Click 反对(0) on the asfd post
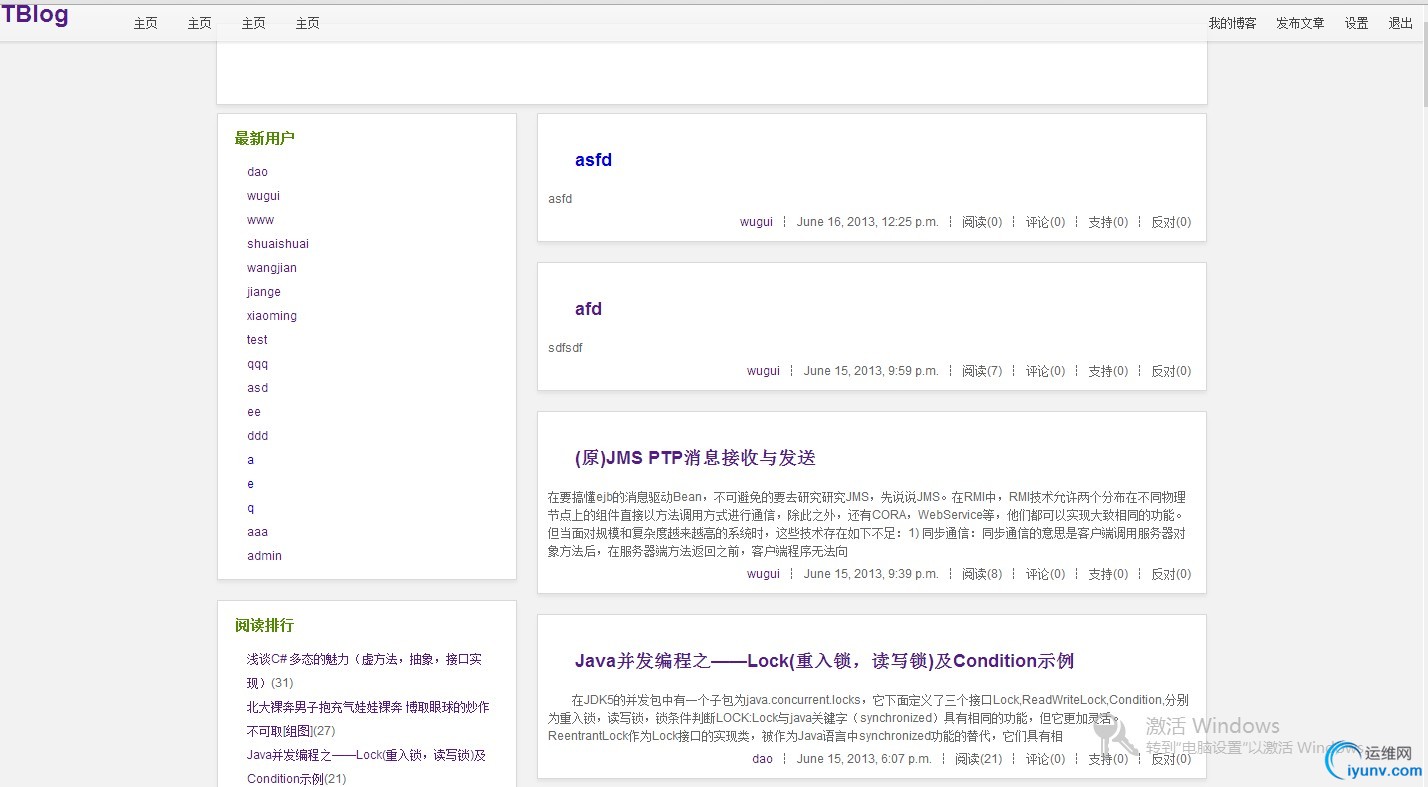The image size is (1428, 787). 1171,222
